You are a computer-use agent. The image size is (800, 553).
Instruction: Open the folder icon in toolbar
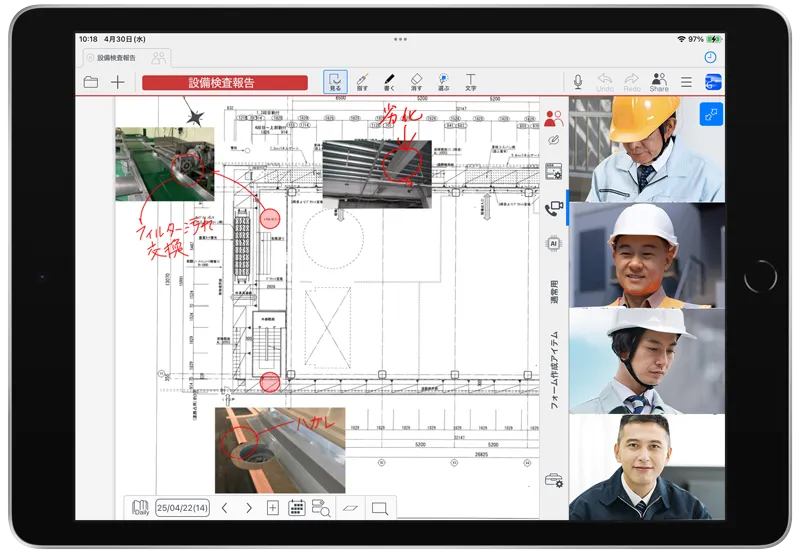91,82
